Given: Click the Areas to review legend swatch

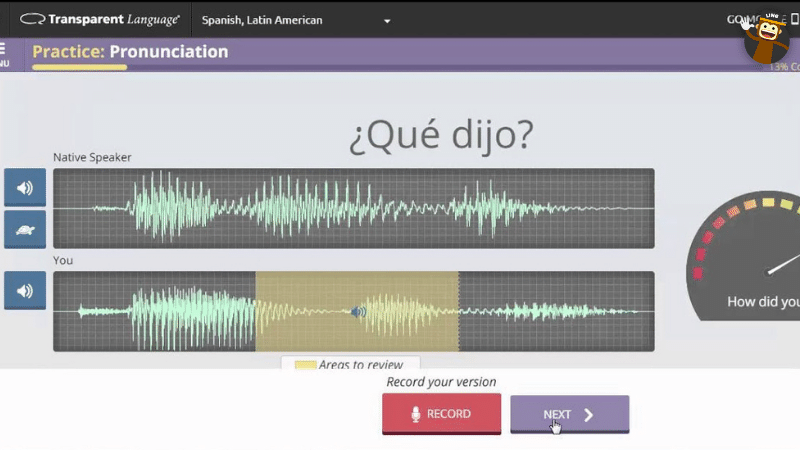Looking at the screenshot, I should (x=306, y=365).
